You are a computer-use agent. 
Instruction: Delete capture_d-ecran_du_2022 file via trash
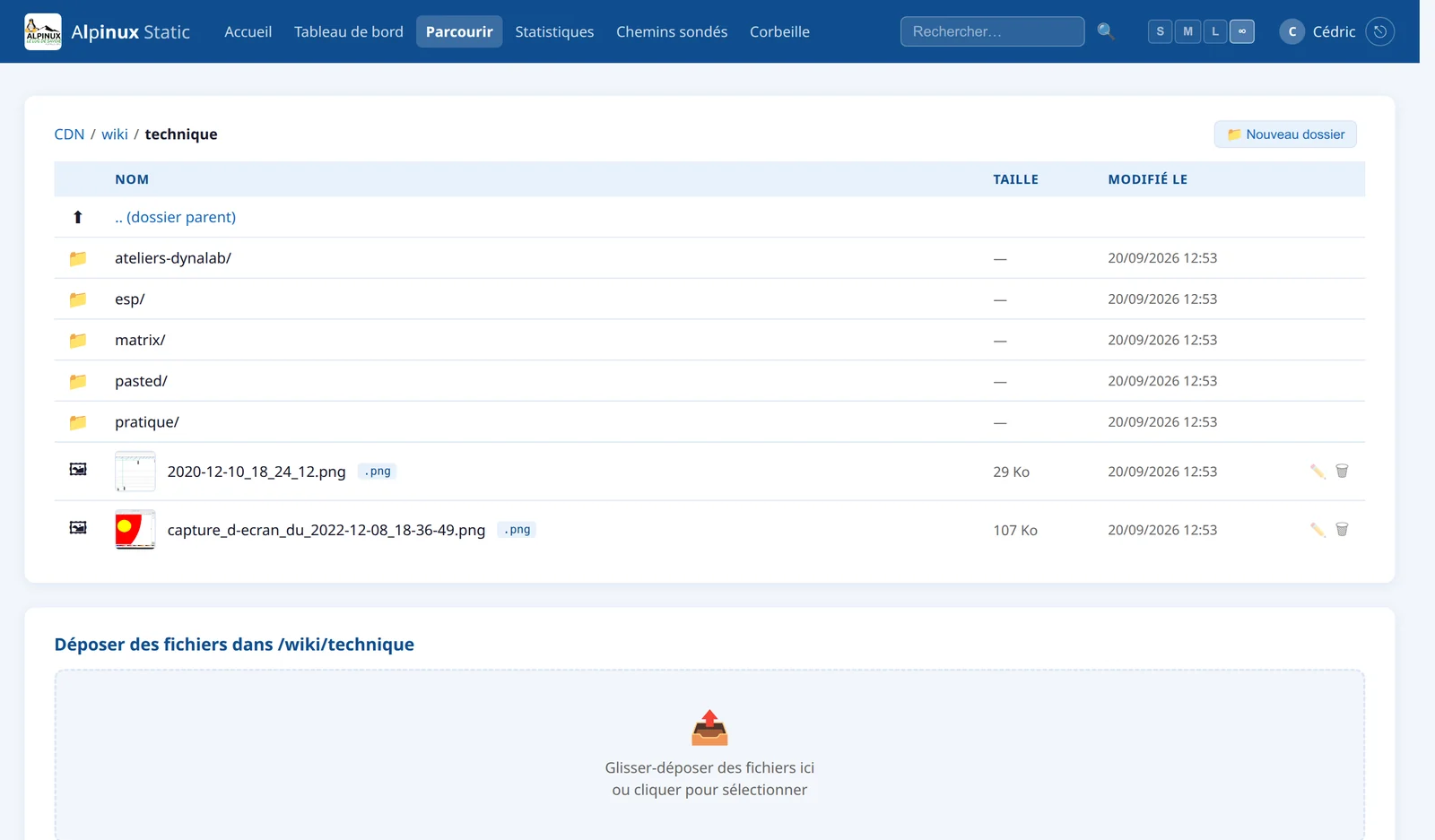[1342, 530]
